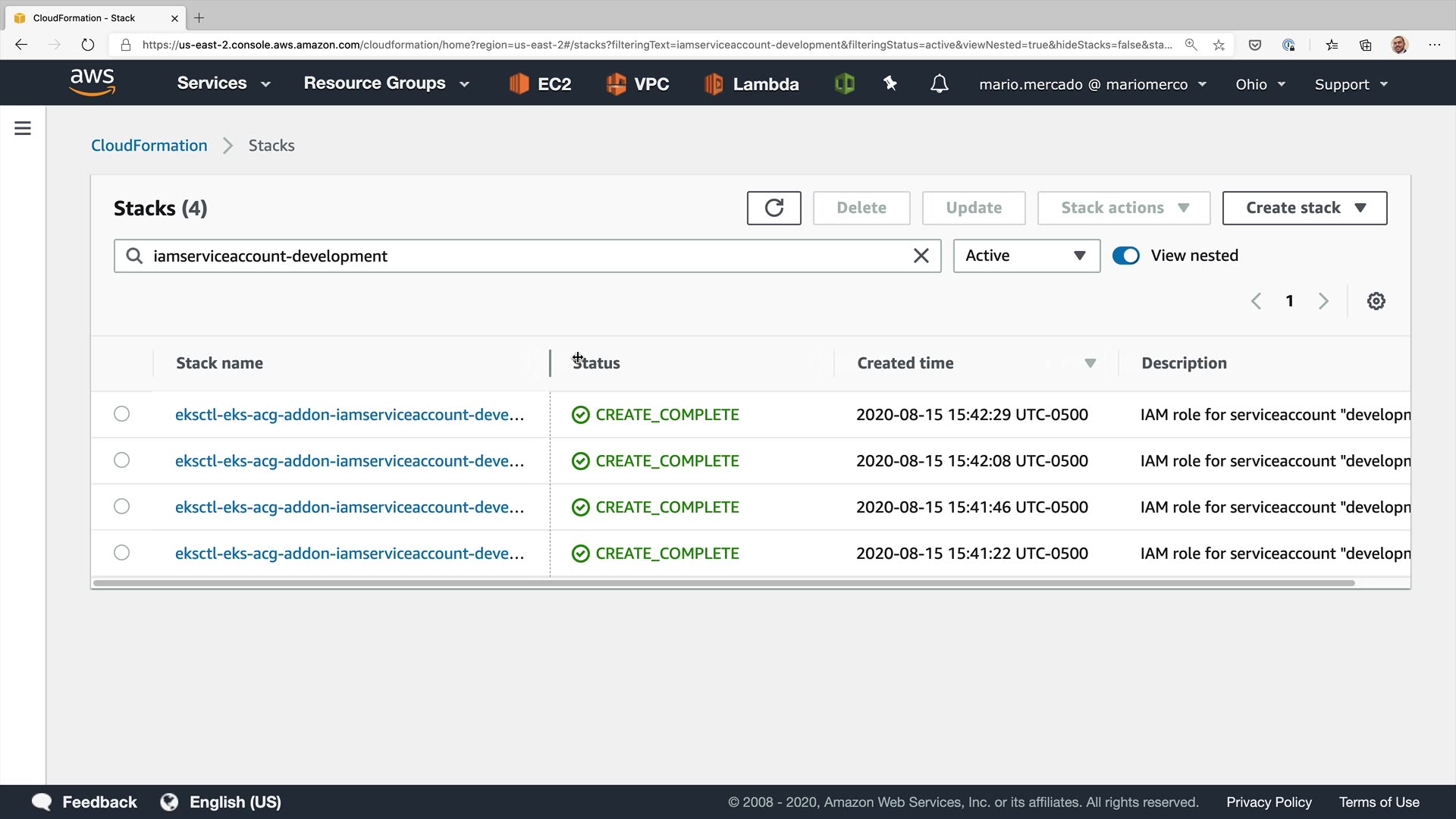Toggle the View nested switch
Image resolution: width=1456 pixels, height=819 pixels.
pos(1125,256)
